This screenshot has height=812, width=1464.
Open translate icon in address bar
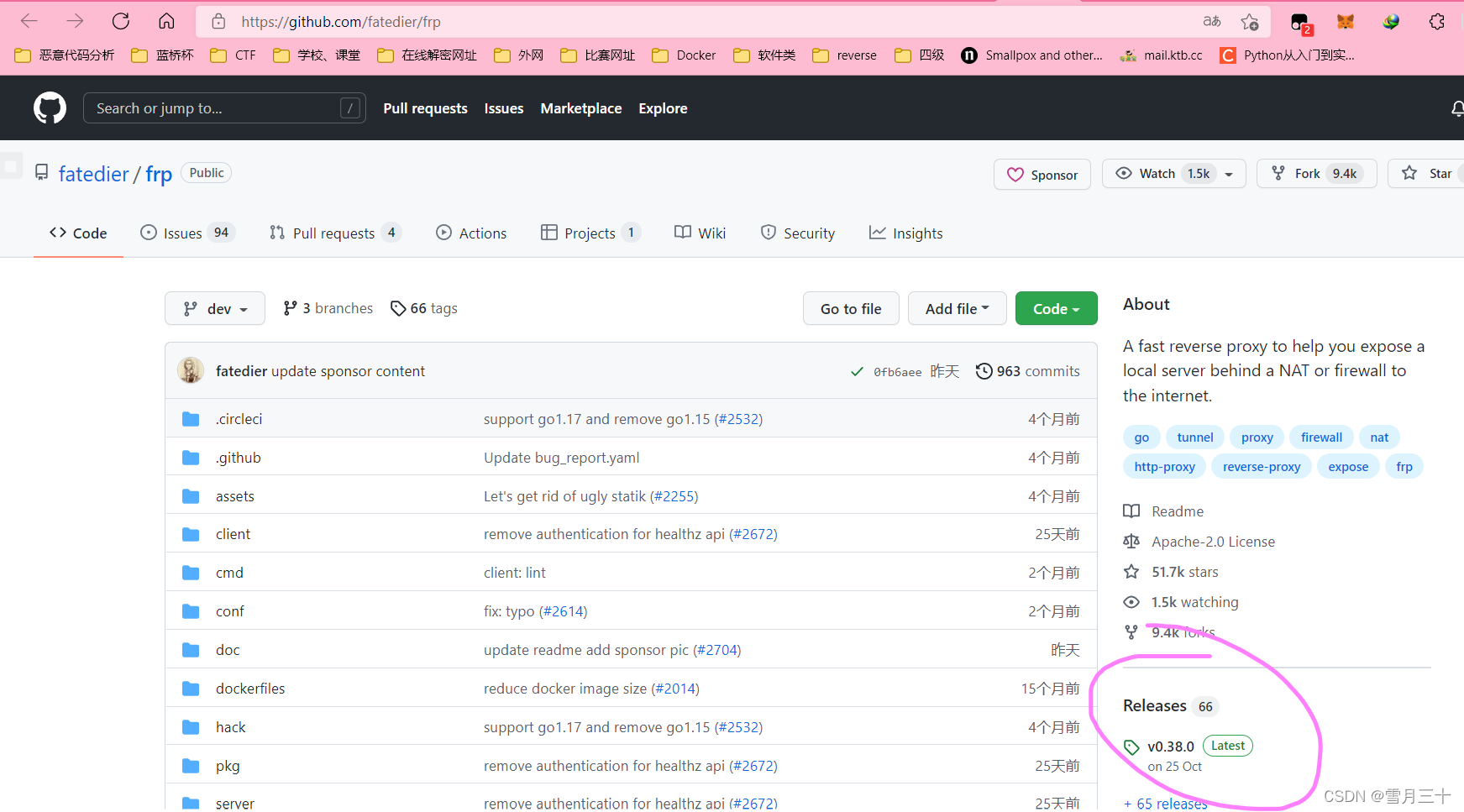tap(1211, 22)
